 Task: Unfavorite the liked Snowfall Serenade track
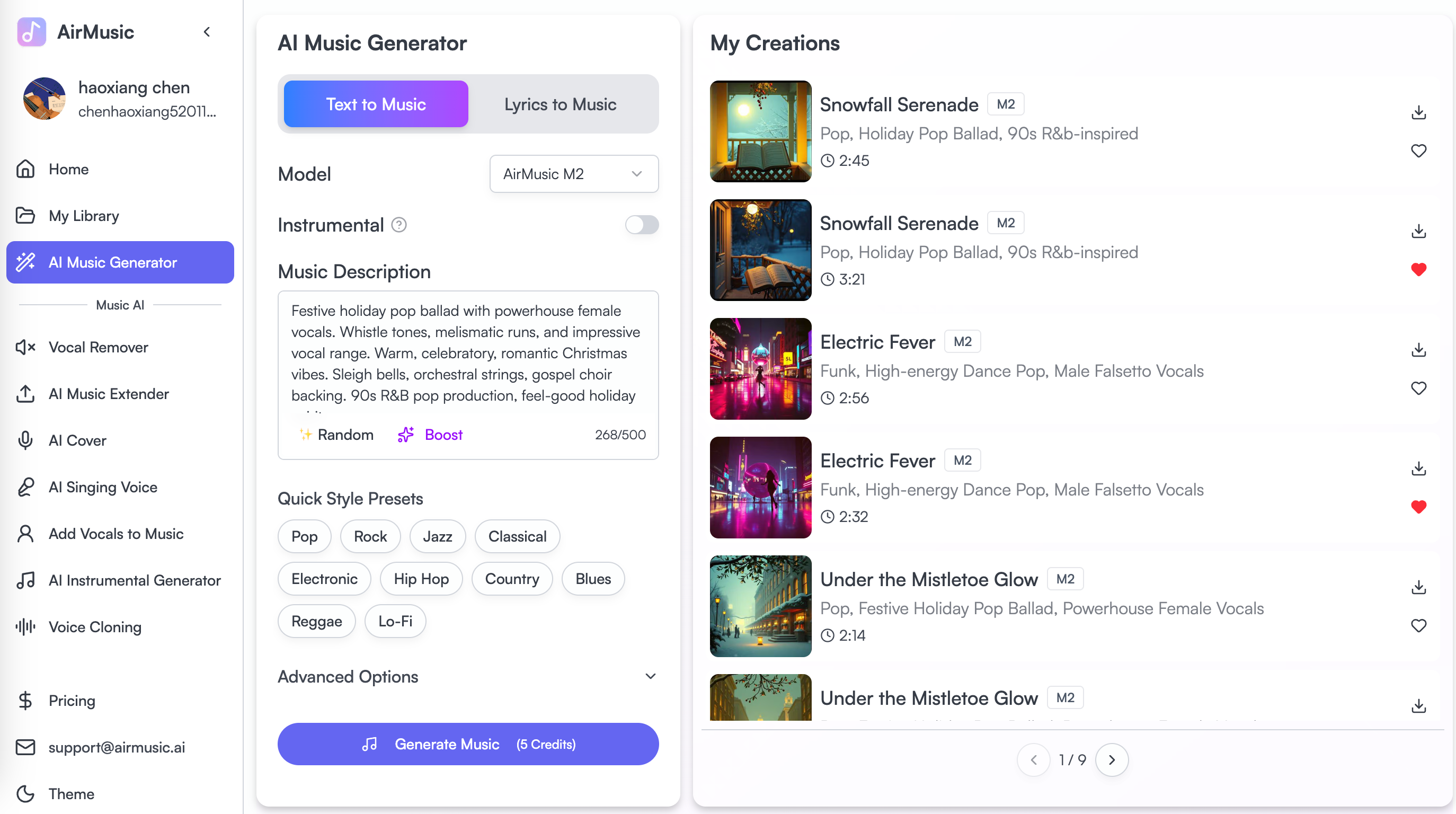point(1419,270)
